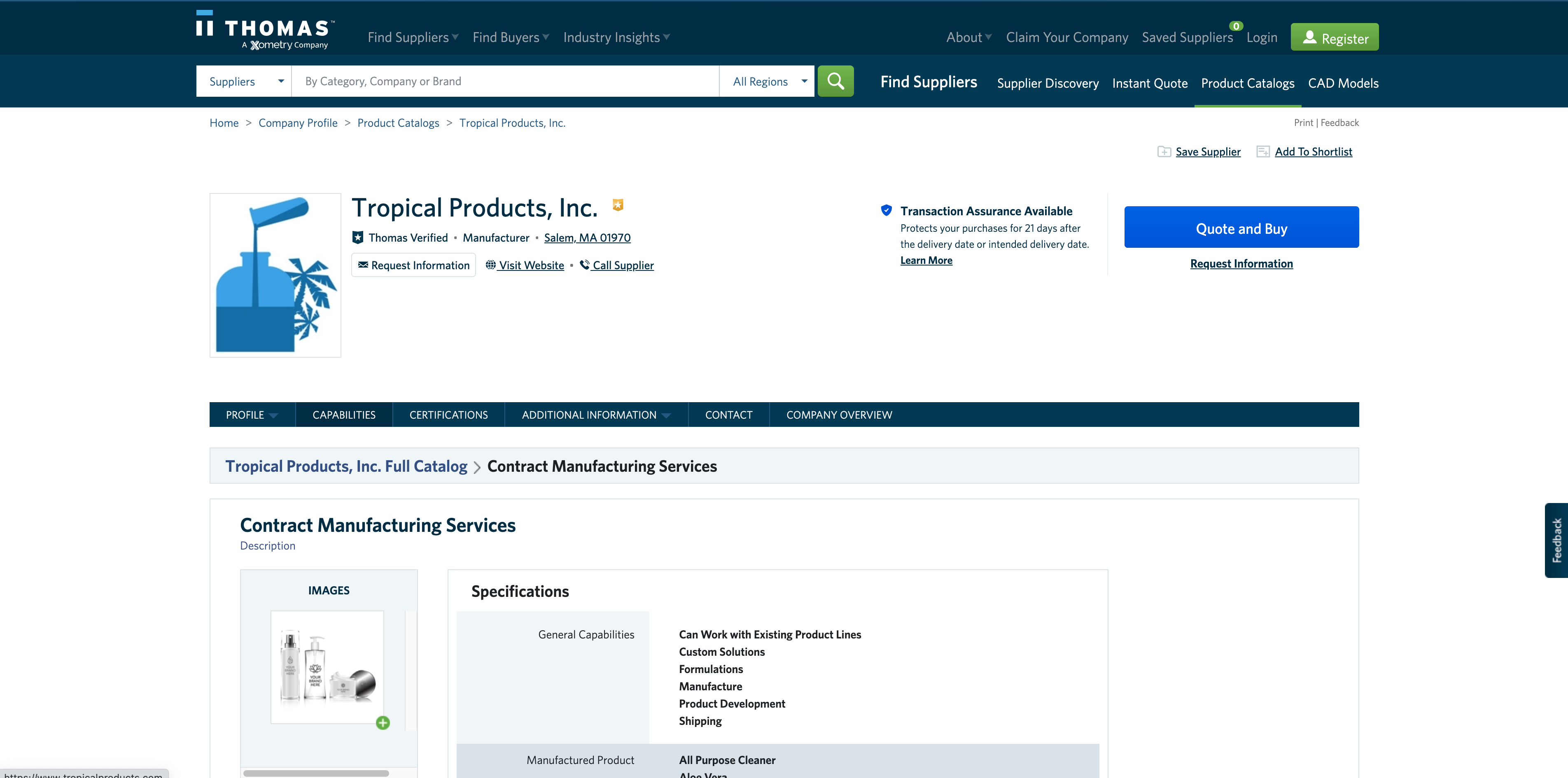The width and height of the screenshot is (1568, 778).
Task: Click the Claim Your Company link
Action: point(1066,37)
